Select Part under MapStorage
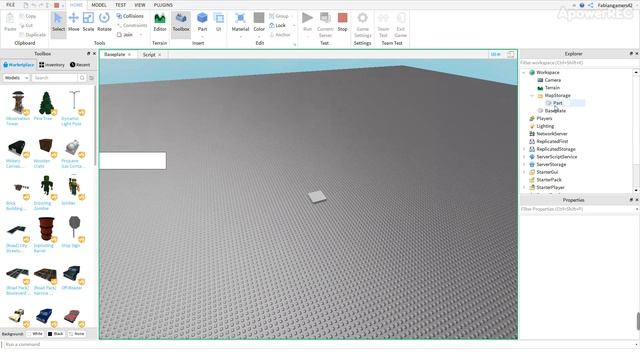 point(558,103)
